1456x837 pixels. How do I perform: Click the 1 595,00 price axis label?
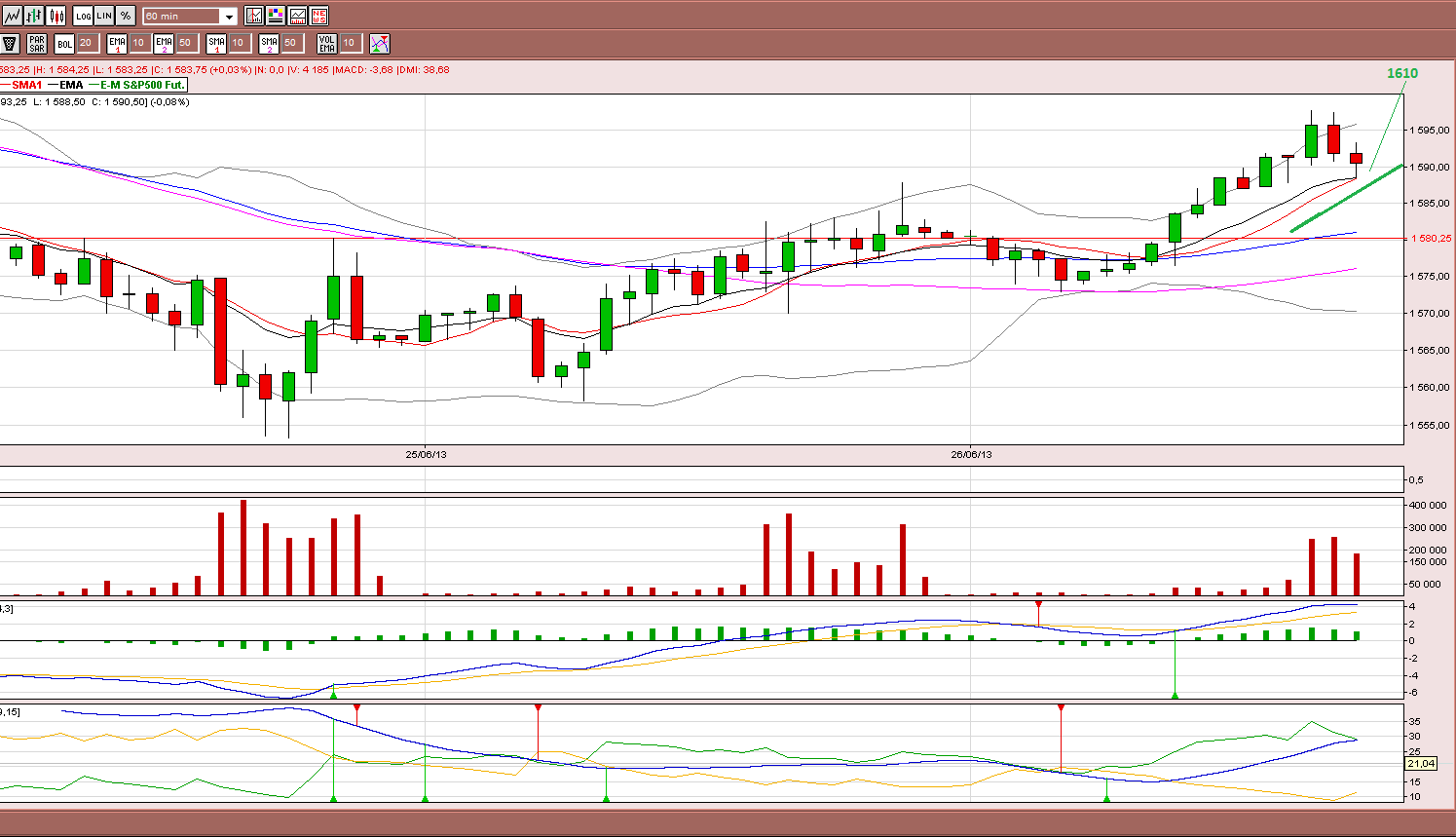point(1431,130)
